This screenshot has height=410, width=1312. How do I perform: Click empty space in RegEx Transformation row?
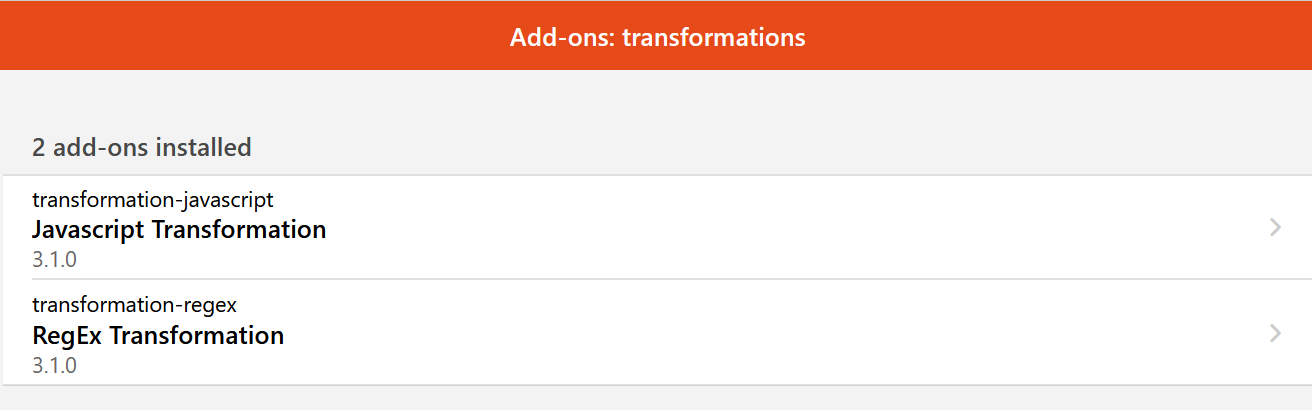pyautogui.click(x=750, y=333)
